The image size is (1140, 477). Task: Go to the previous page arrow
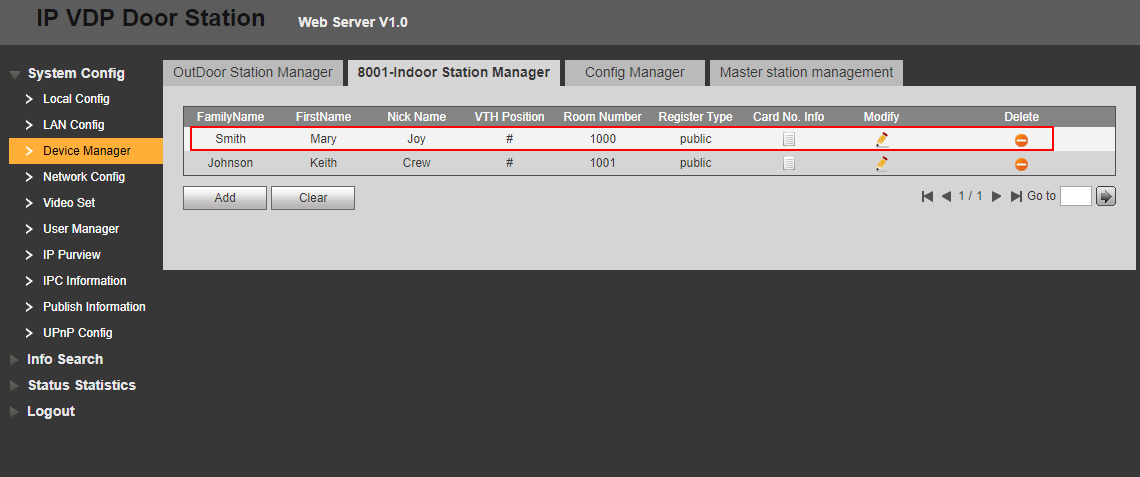pos(946,197)
